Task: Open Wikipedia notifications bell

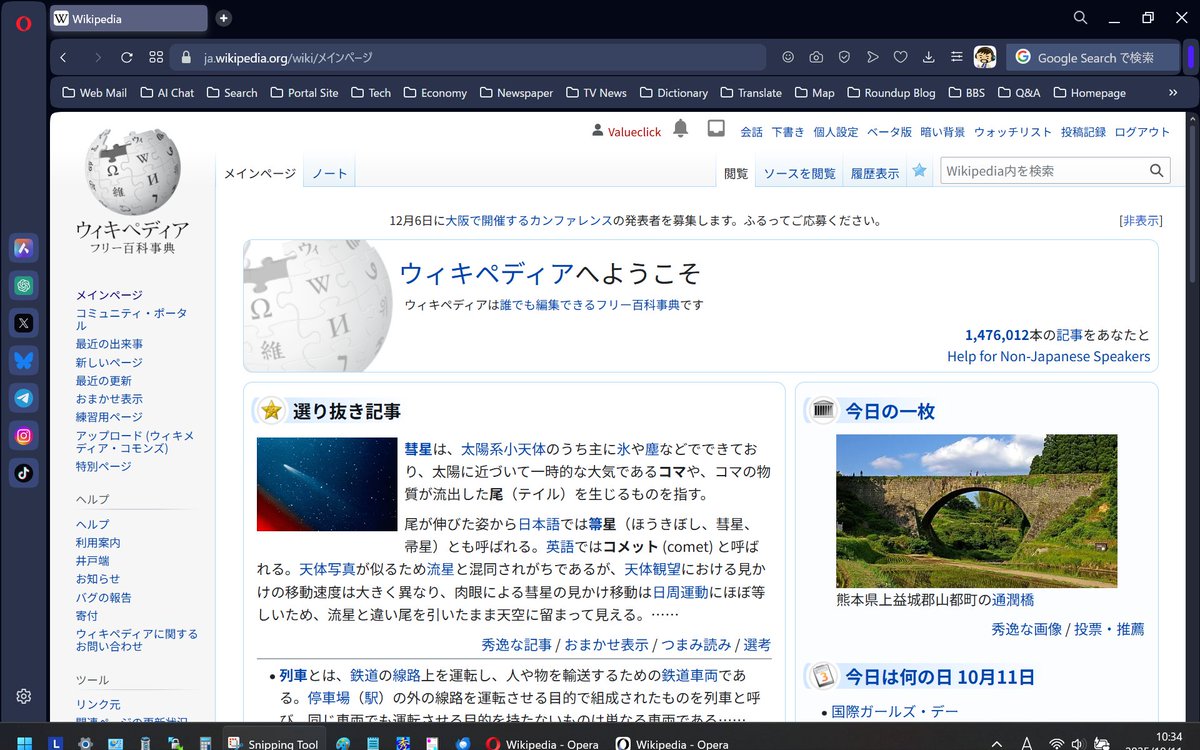Action: [x=681, y=128]
